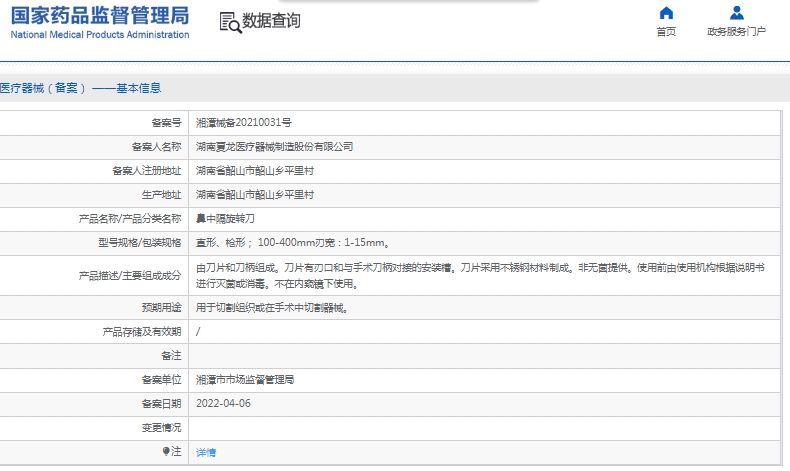Open the 详情 details link
This screenshot has width=790, height=471.
(x=206, y=452)
